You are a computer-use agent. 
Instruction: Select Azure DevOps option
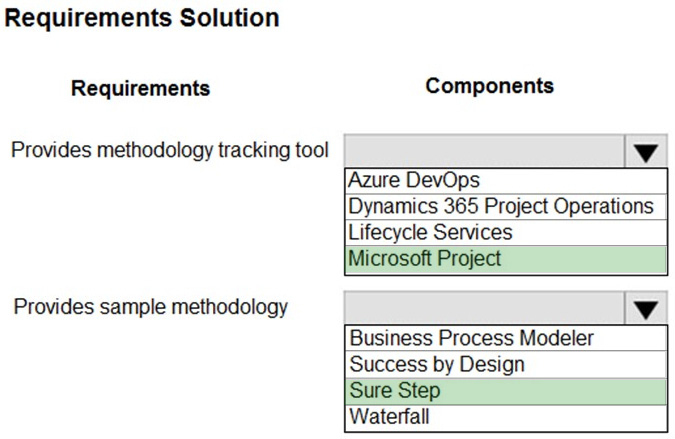coord(414,181)
